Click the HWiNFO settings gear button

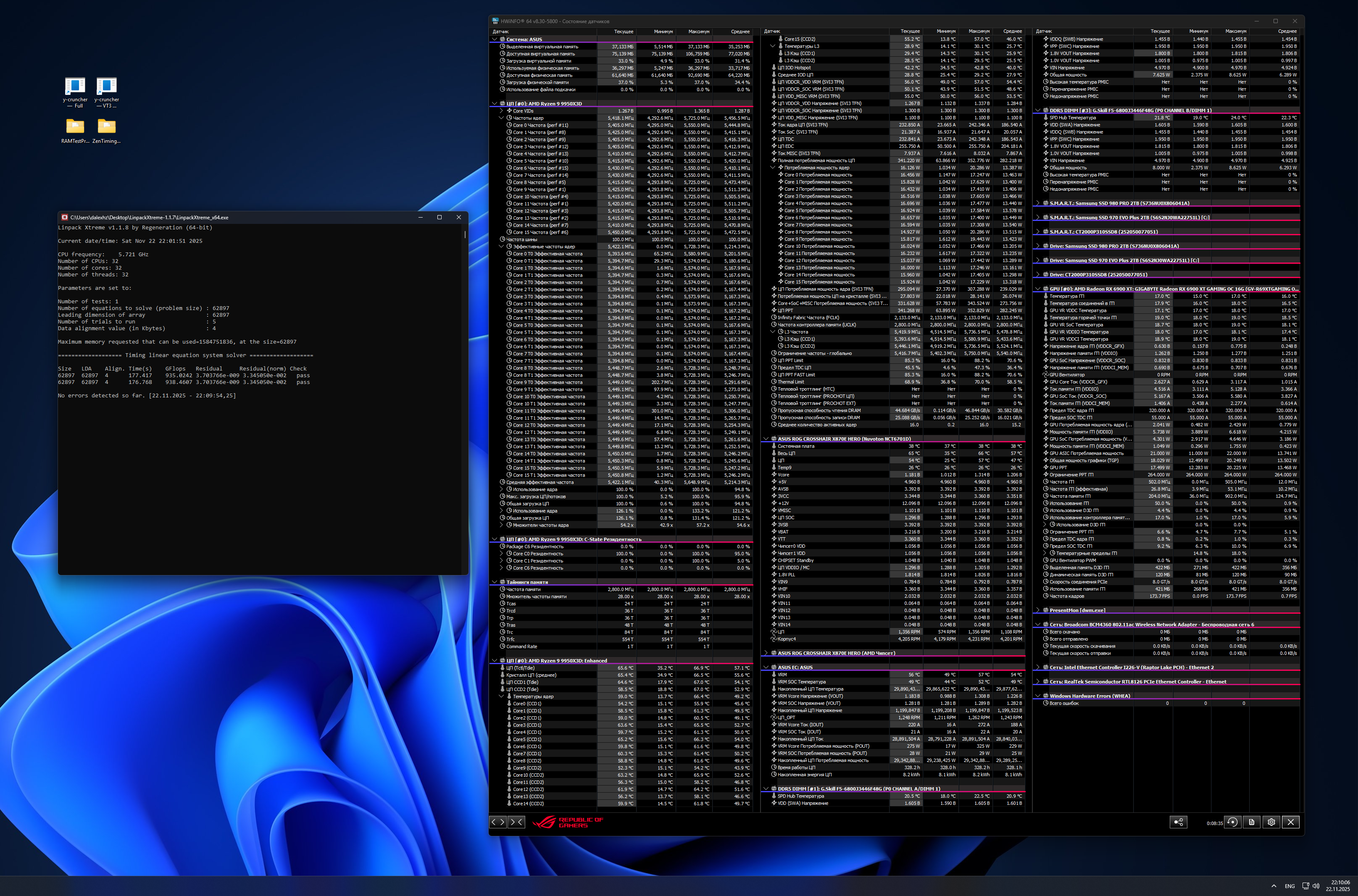1271,822
